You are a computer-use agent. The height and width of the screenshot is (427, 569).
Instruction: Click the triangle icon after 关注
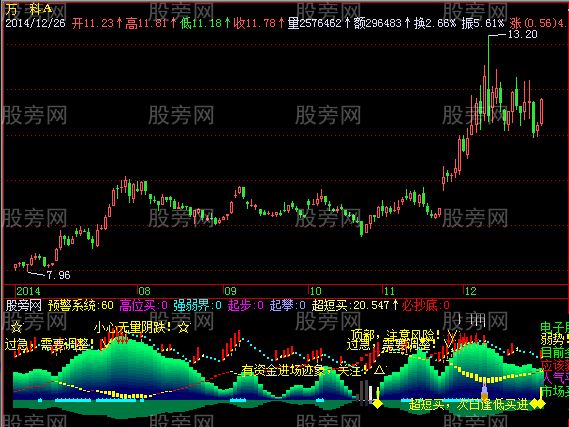coord(379,370)
